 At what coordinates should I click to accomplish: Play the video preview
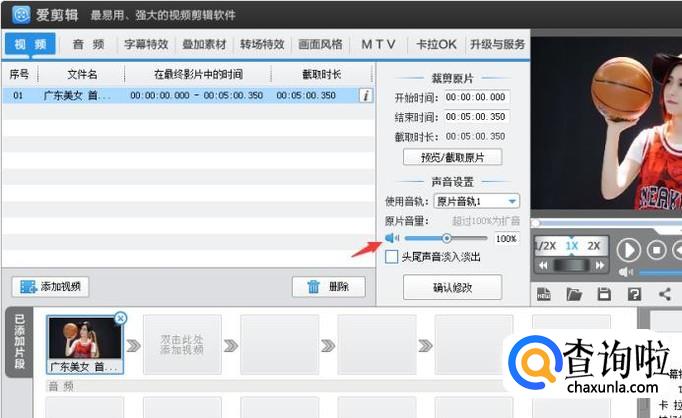tap(629, 250)
